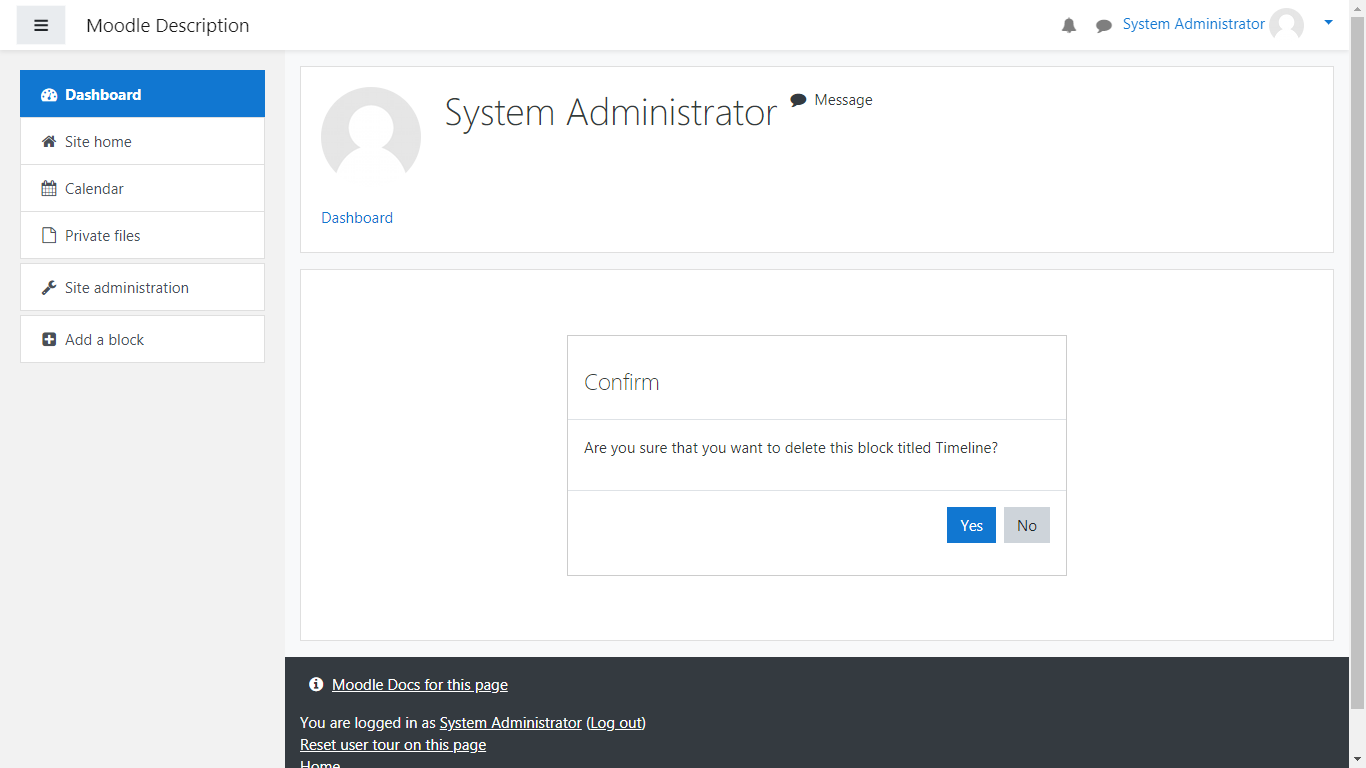Click the Private files document icon
Image resolution: width=1366 pixels, height=768 pixels.
click(x=49, y=236)
